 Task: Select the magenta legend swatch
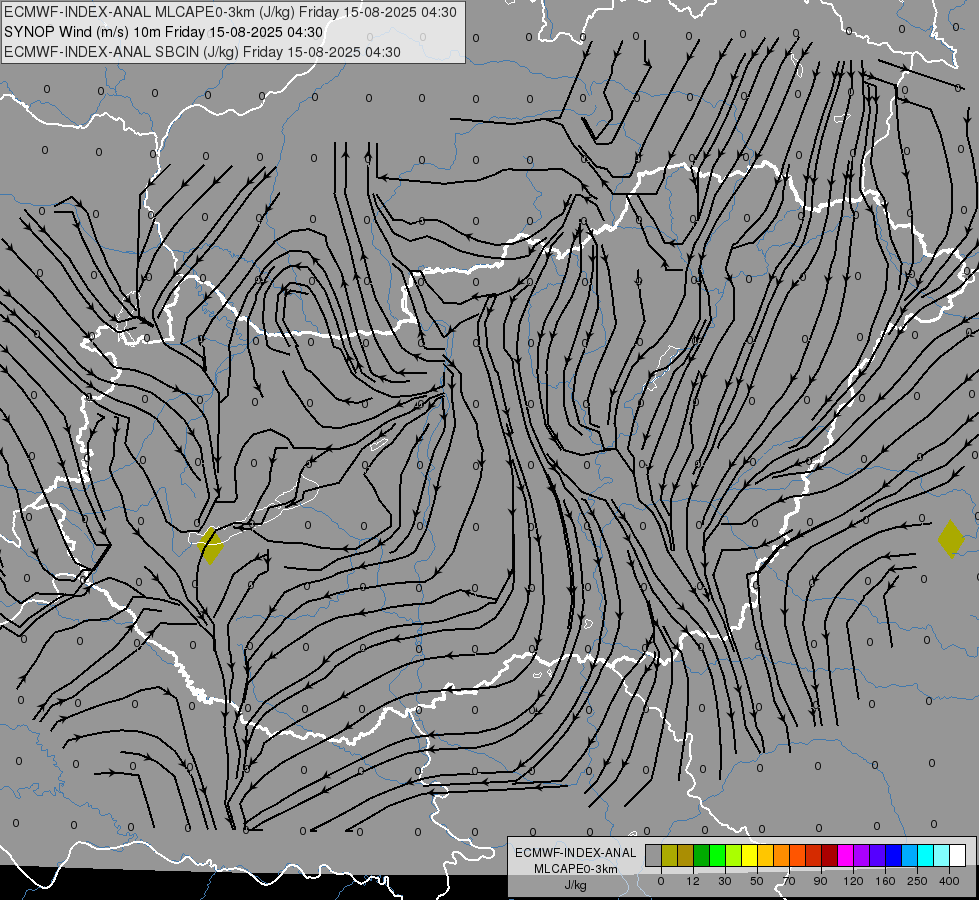(846, 856)
